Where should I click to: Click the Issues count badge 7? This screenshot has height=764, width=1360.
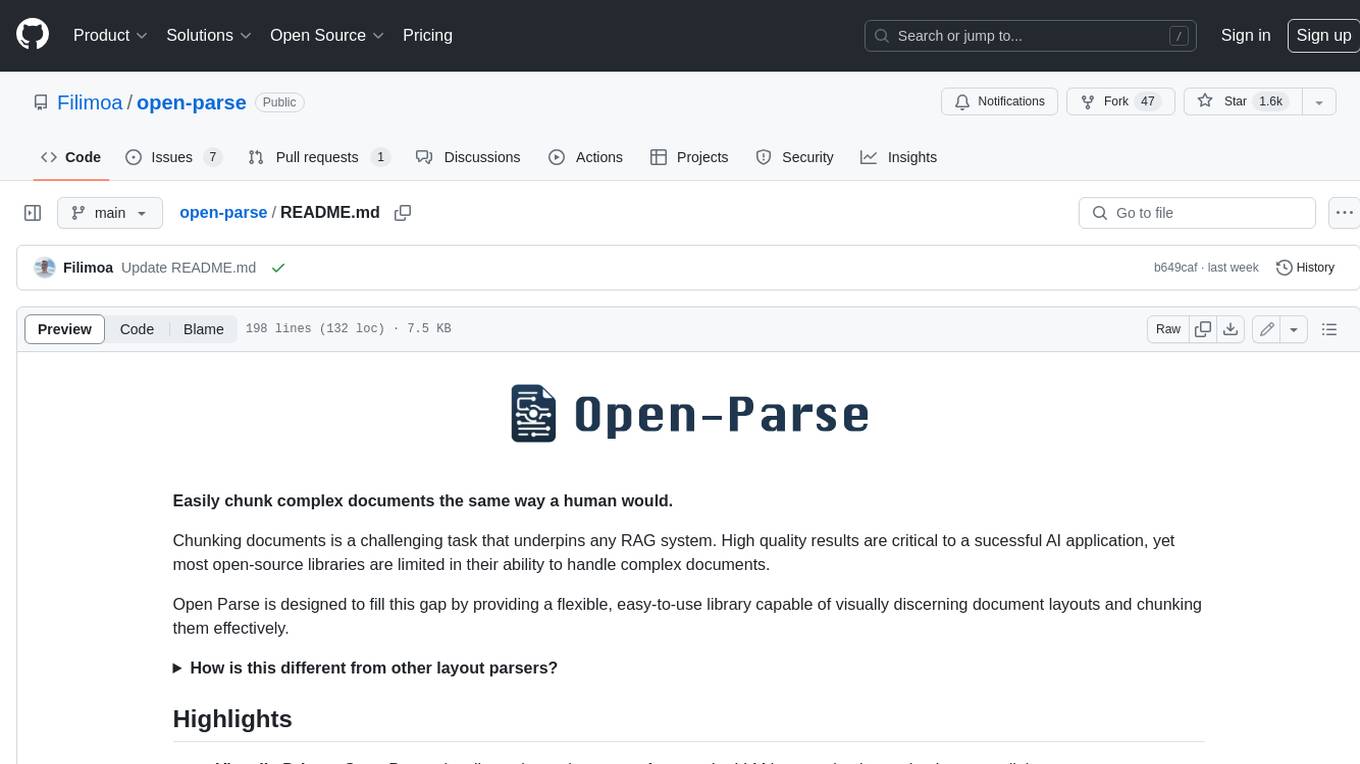[x=212, y=157]
